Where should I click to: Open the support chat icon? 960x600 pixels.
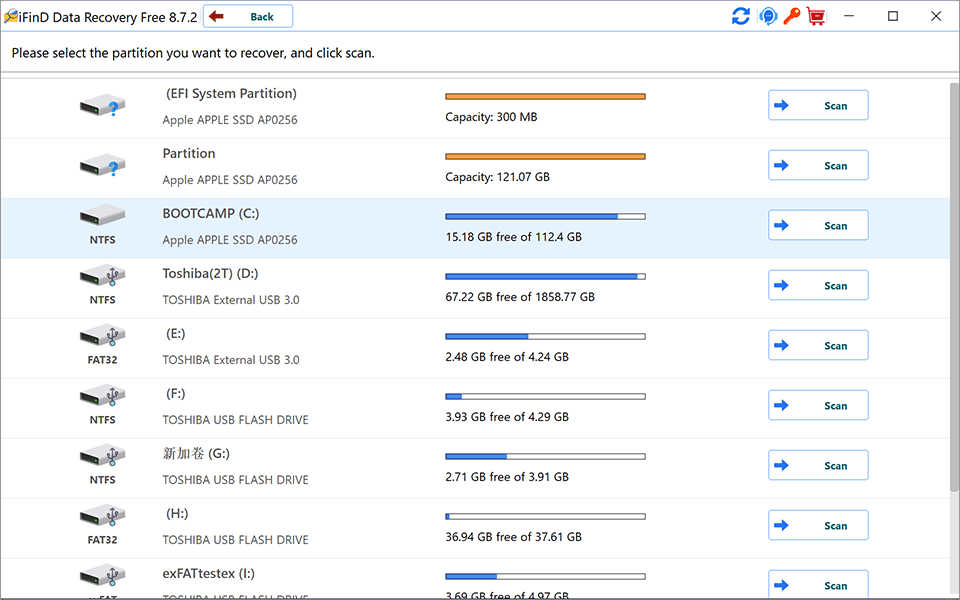coord(768,17)
